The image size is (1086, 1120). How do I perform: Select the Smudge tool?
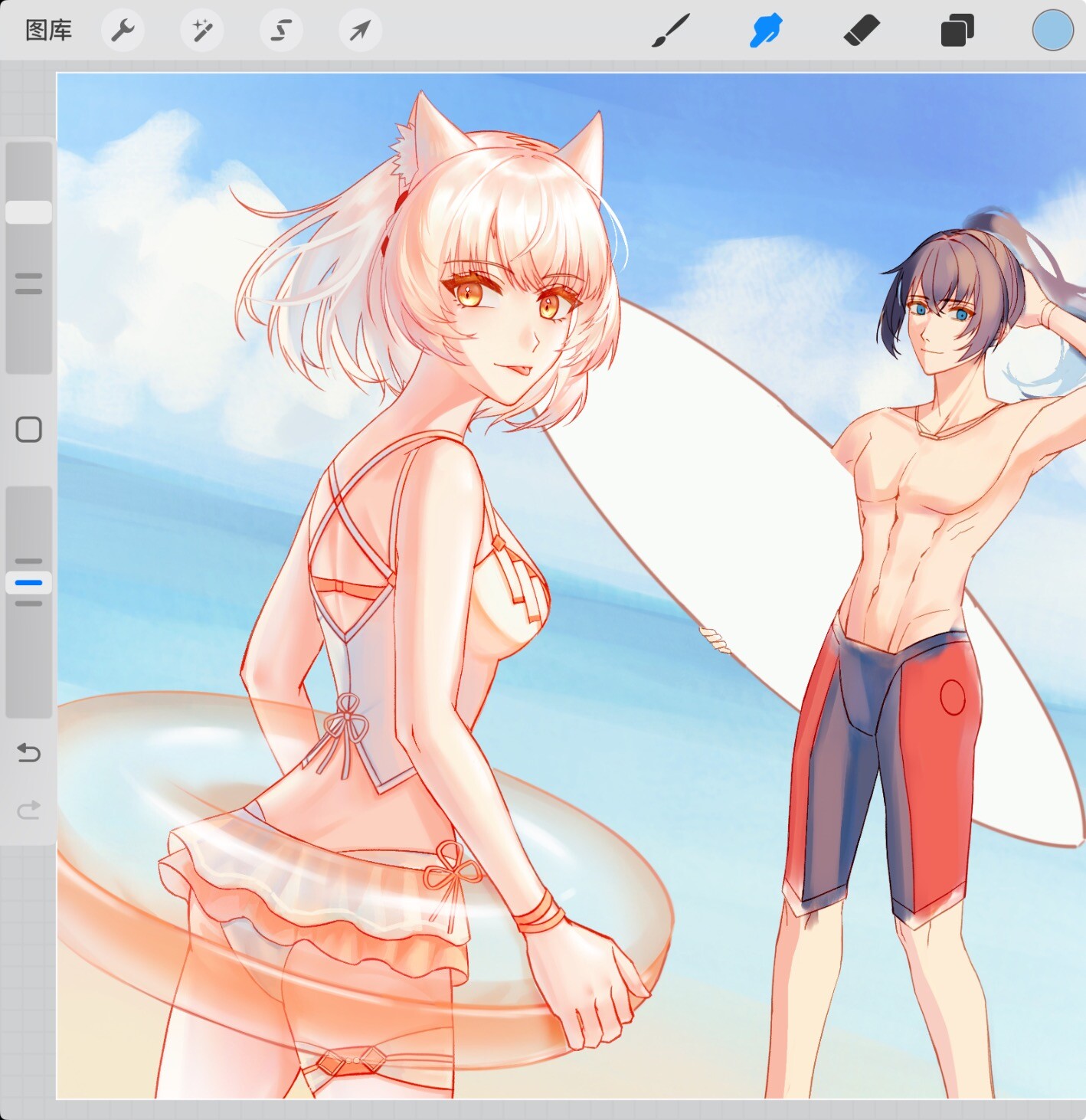pos(766,31)
